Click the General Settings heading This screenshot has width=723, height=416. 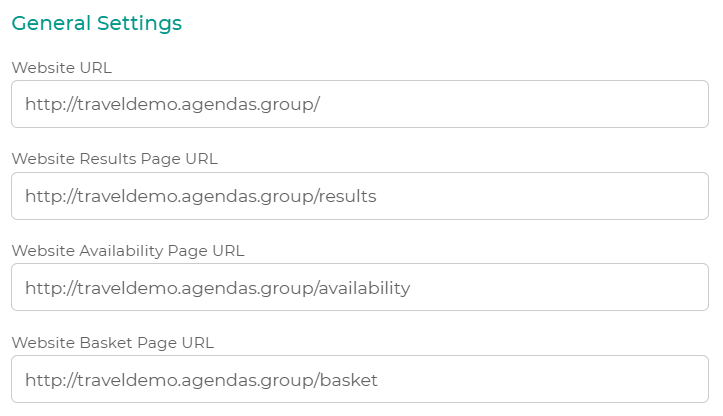coord(96,22)
